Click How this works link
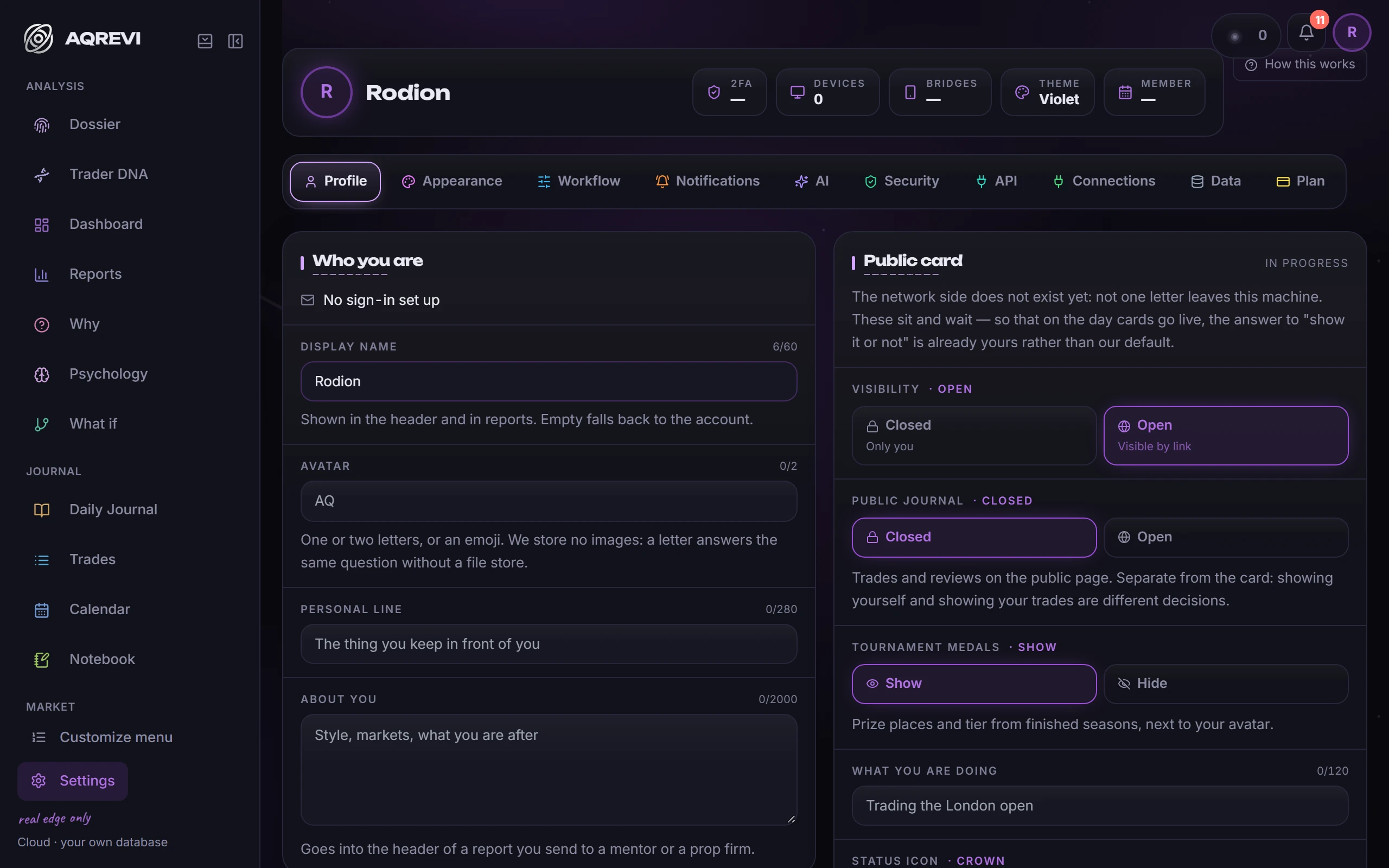This screenshot has width=1389, height=868. pos(1299,65)
